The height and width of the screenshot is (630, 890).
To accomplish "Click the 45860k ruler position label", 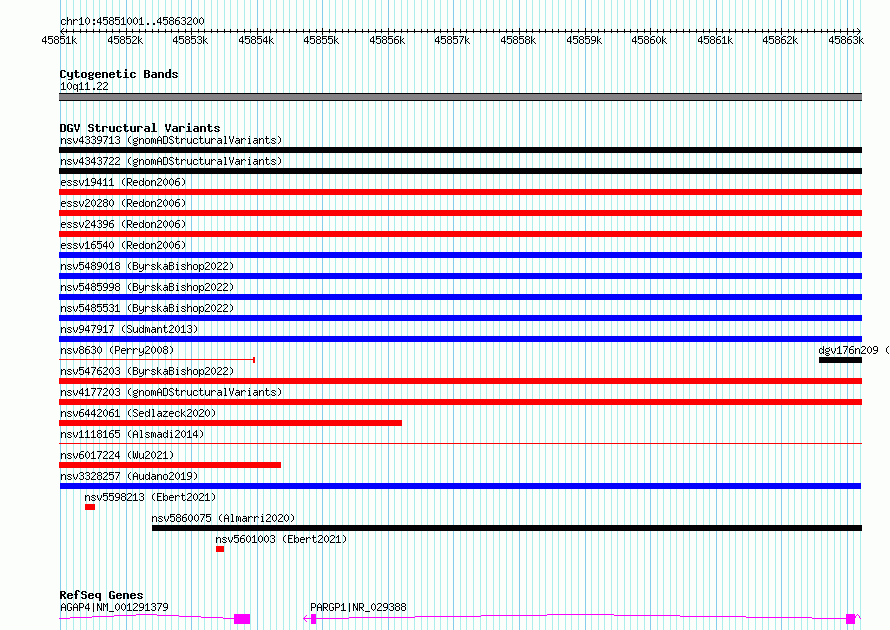I will (x=649, y=40).
